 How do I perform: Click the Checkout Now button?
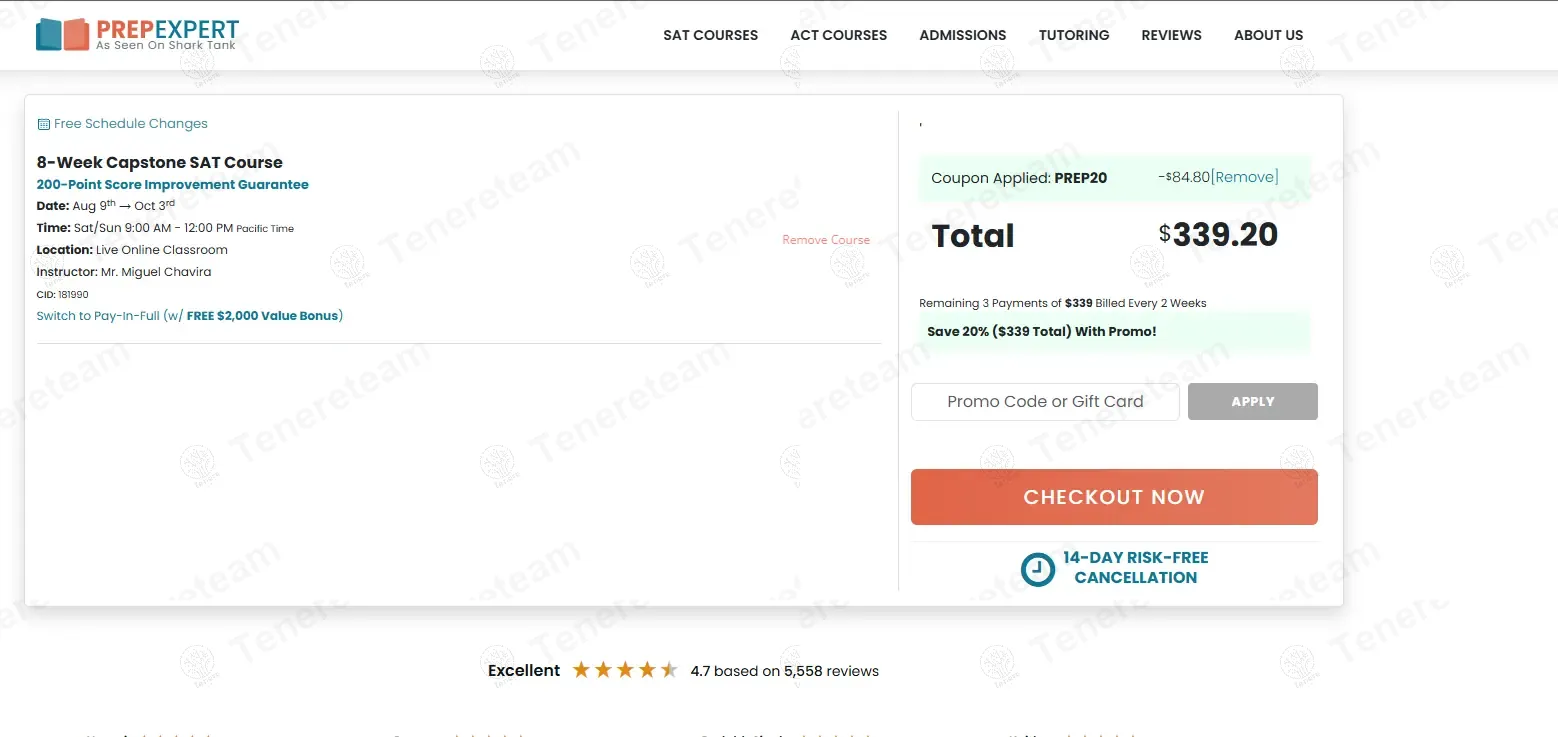[x=1113, y=497]
